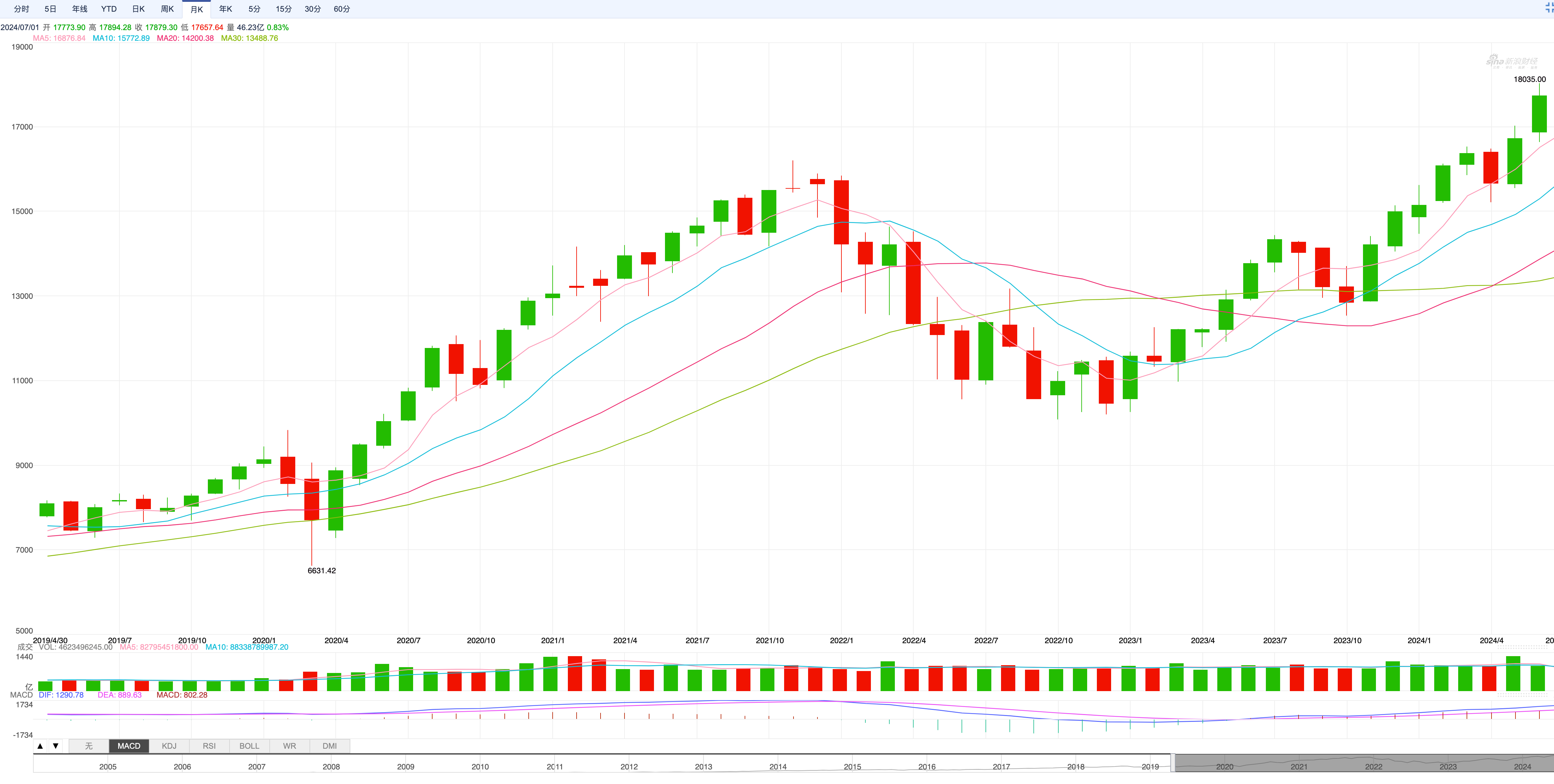
Task: Show the YTD chart view
Action: 108,9
